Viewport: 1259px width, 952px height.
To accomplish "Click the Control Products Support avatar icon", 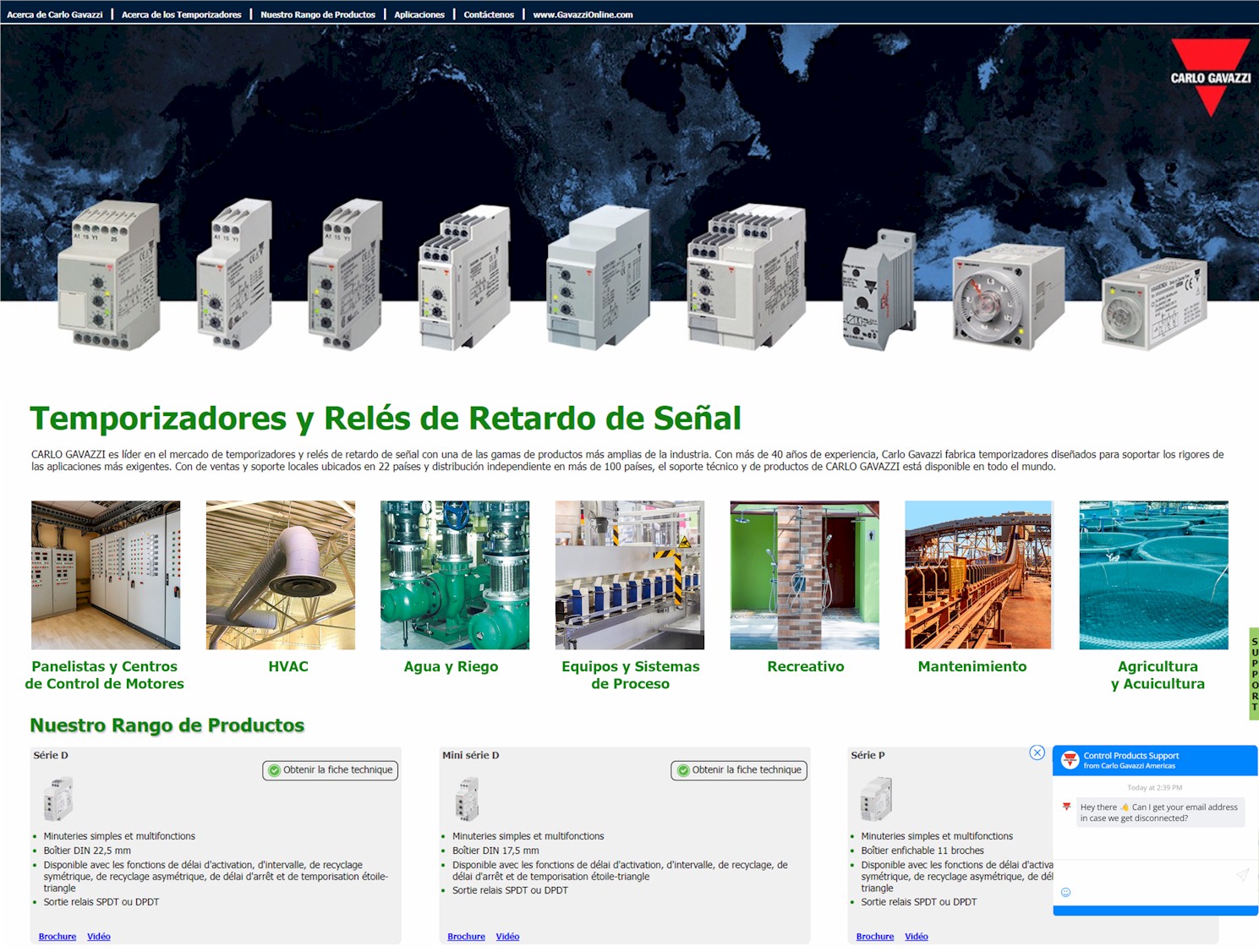I will [1070, 760].
